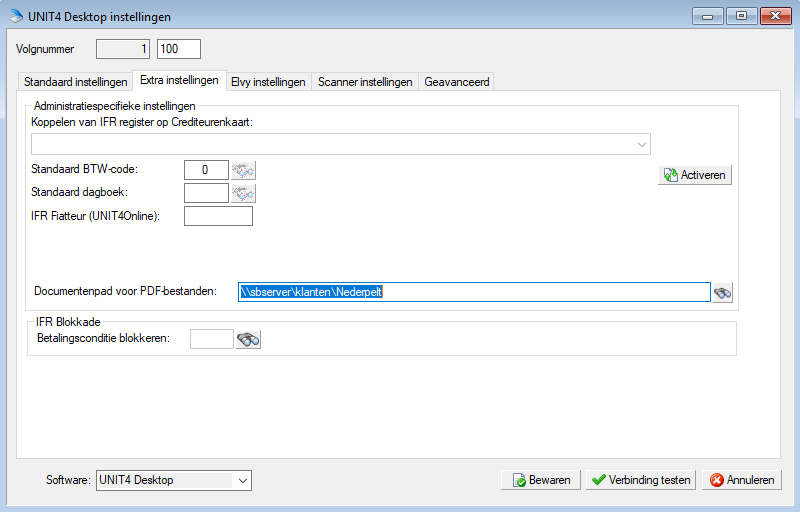This screenshot has width=800, height=512.
Task: Open the binoculars browser for Documentenpad
Action: (722, 293)
